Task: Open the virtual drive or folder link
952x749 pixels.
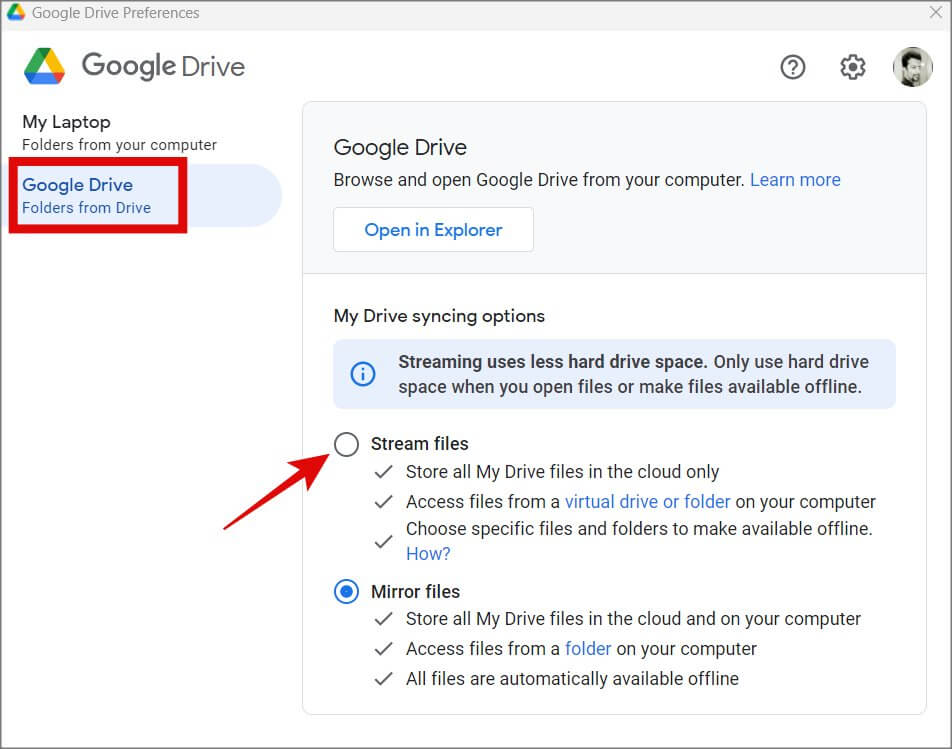Action: point(647,501)
